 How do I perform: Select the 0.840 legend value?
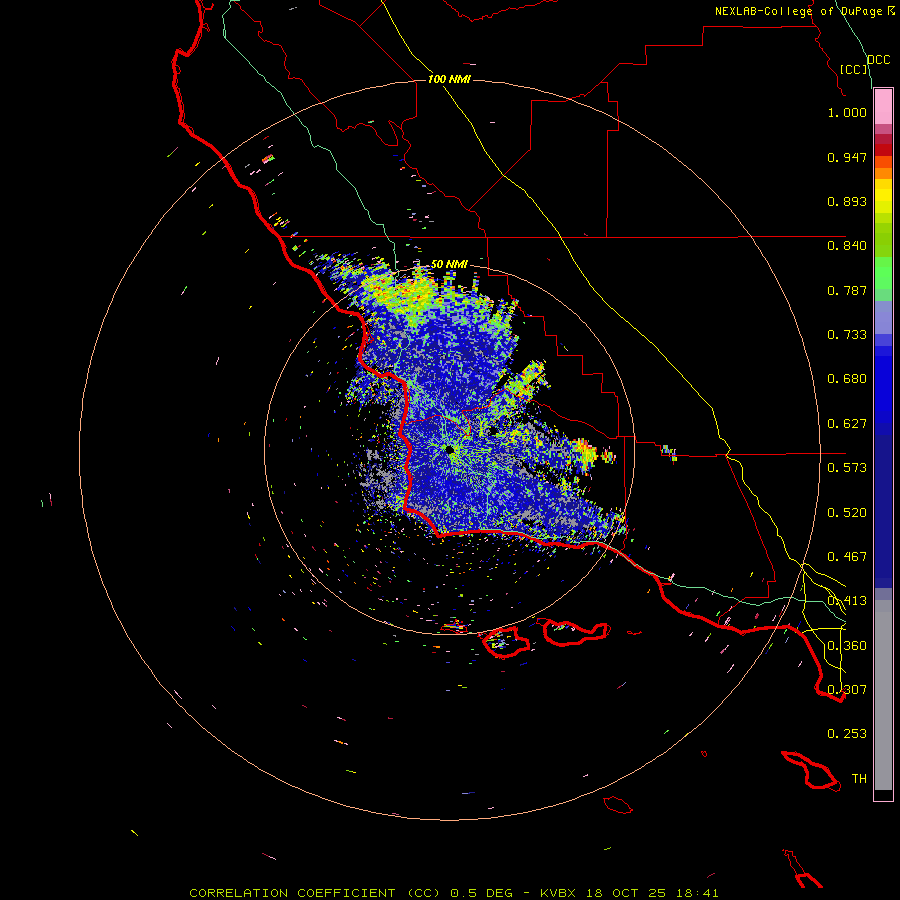pos(847,246)
